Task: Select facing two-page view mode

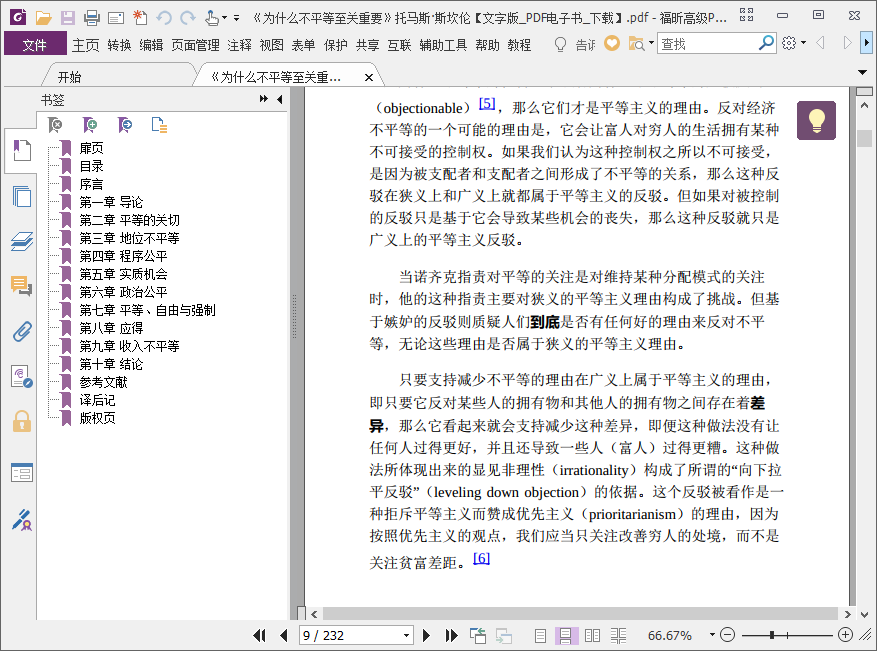Action: coord(592,635)
